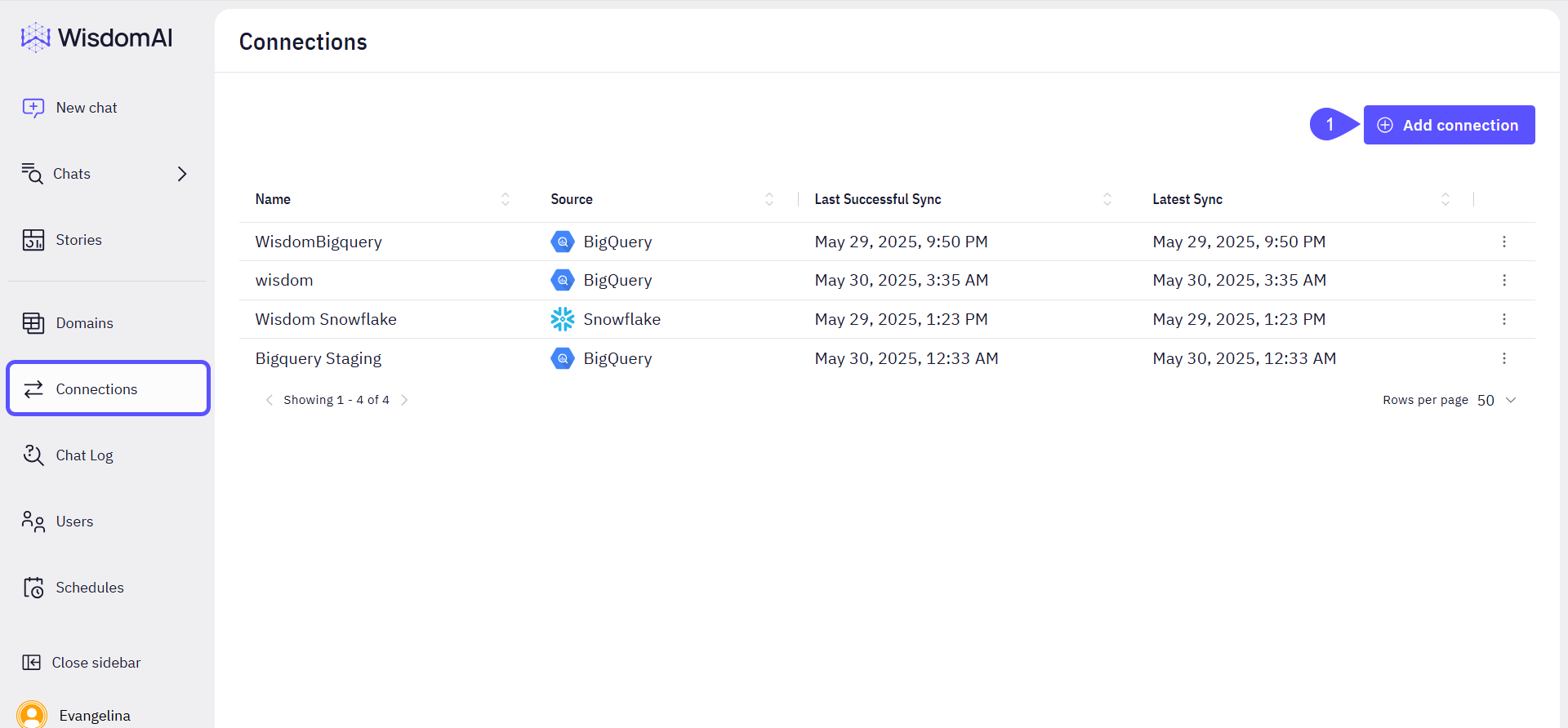Click Close sidebar label
1568x728 pixels.
coord(96,663)
